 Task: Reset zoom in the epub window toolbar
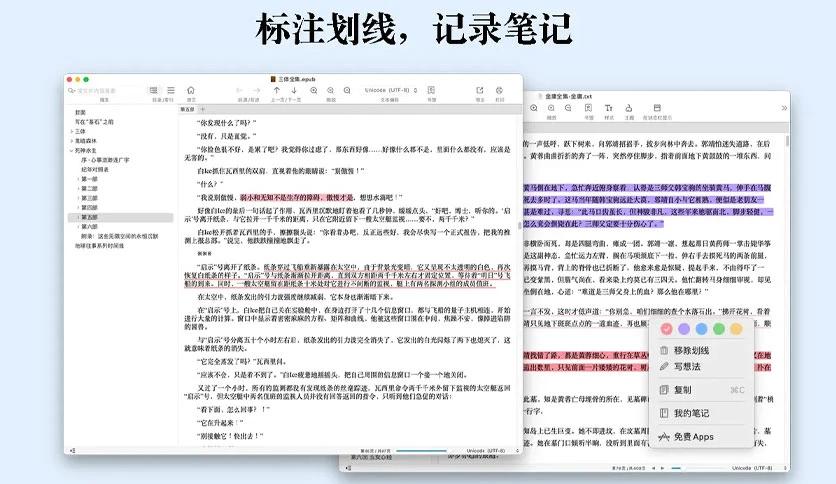point(331,90)
